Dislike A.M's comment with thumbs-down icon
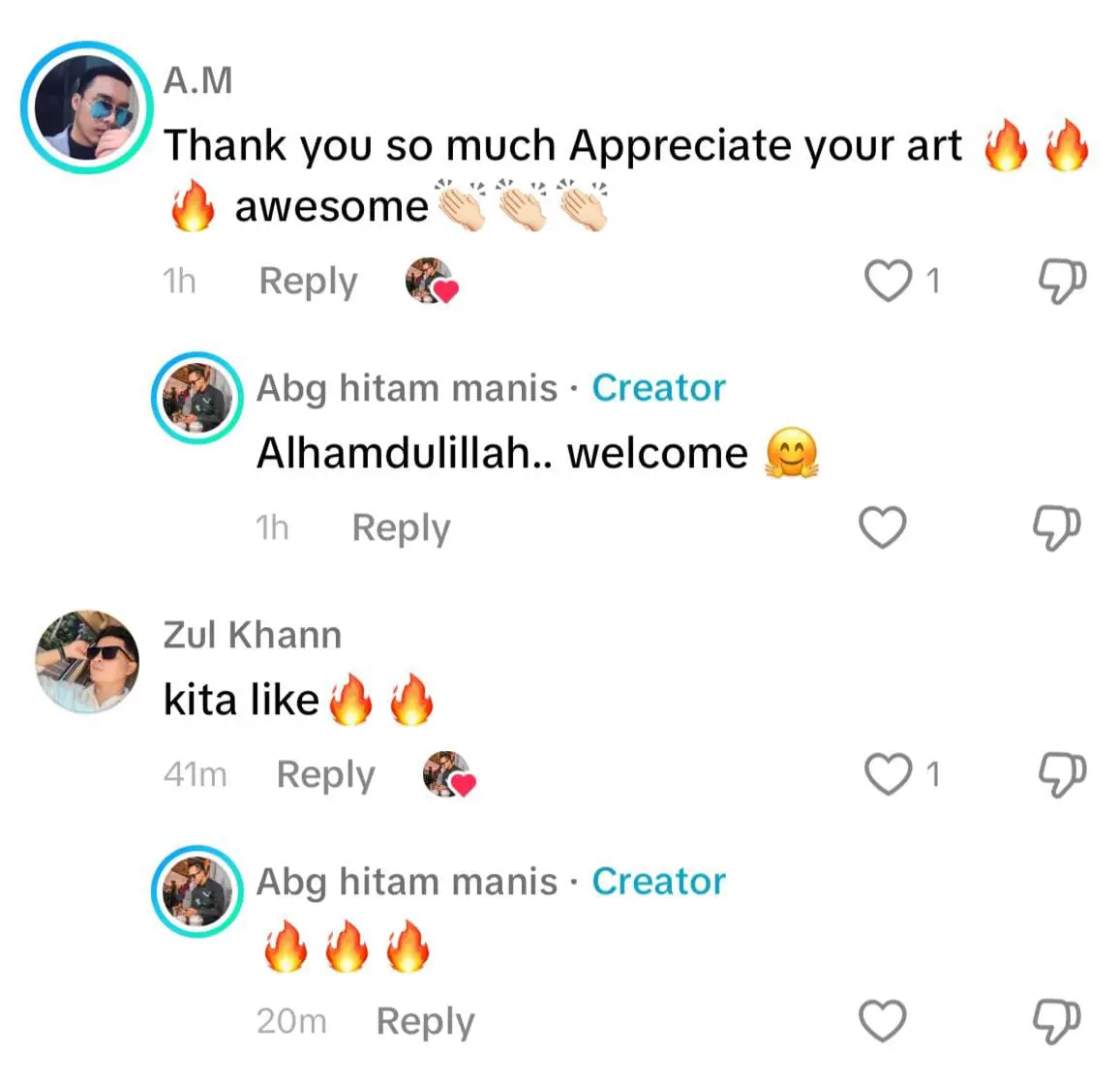Screen dimensions: 1120x1082 [1062, 281]
